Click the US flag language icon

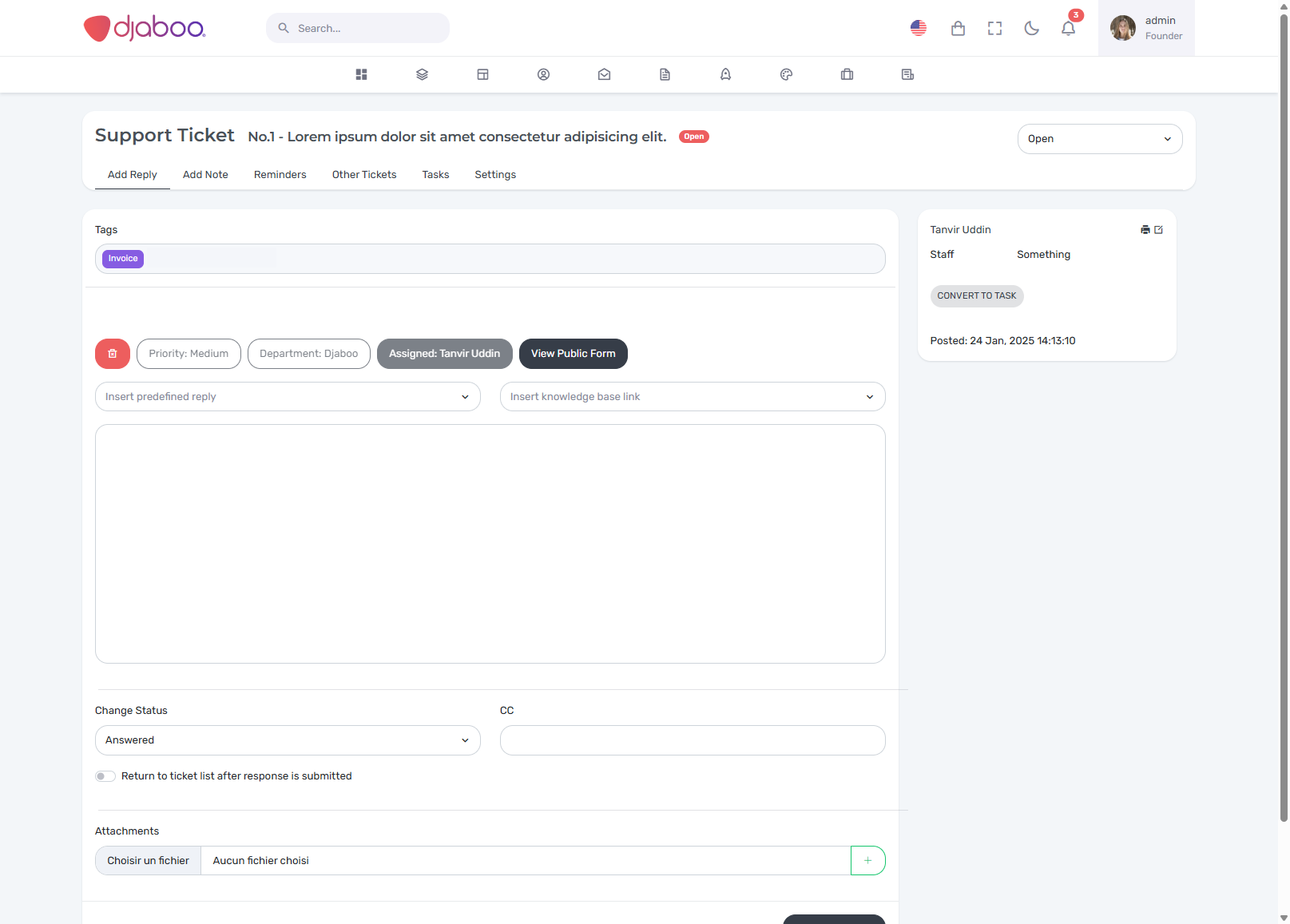(919, 28)
